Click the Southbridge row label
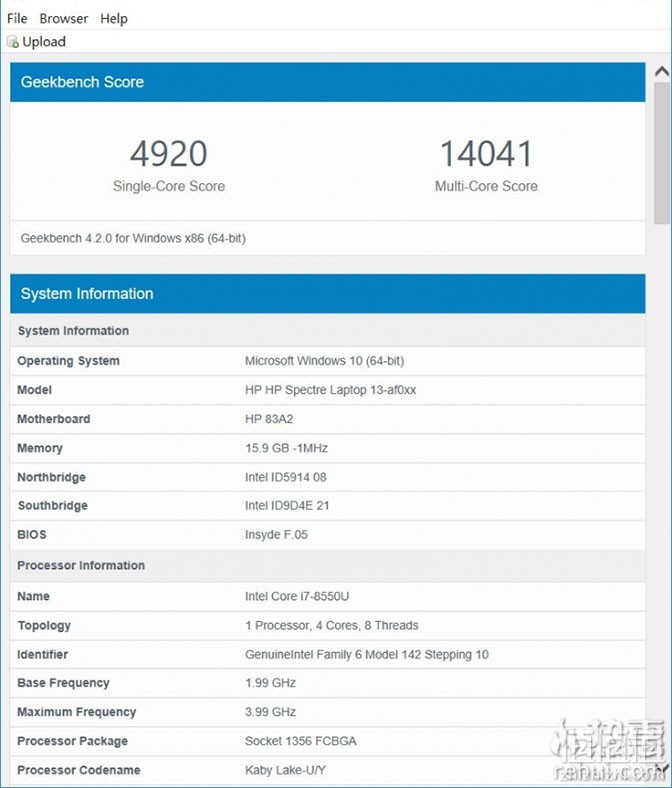 (53, 506)
